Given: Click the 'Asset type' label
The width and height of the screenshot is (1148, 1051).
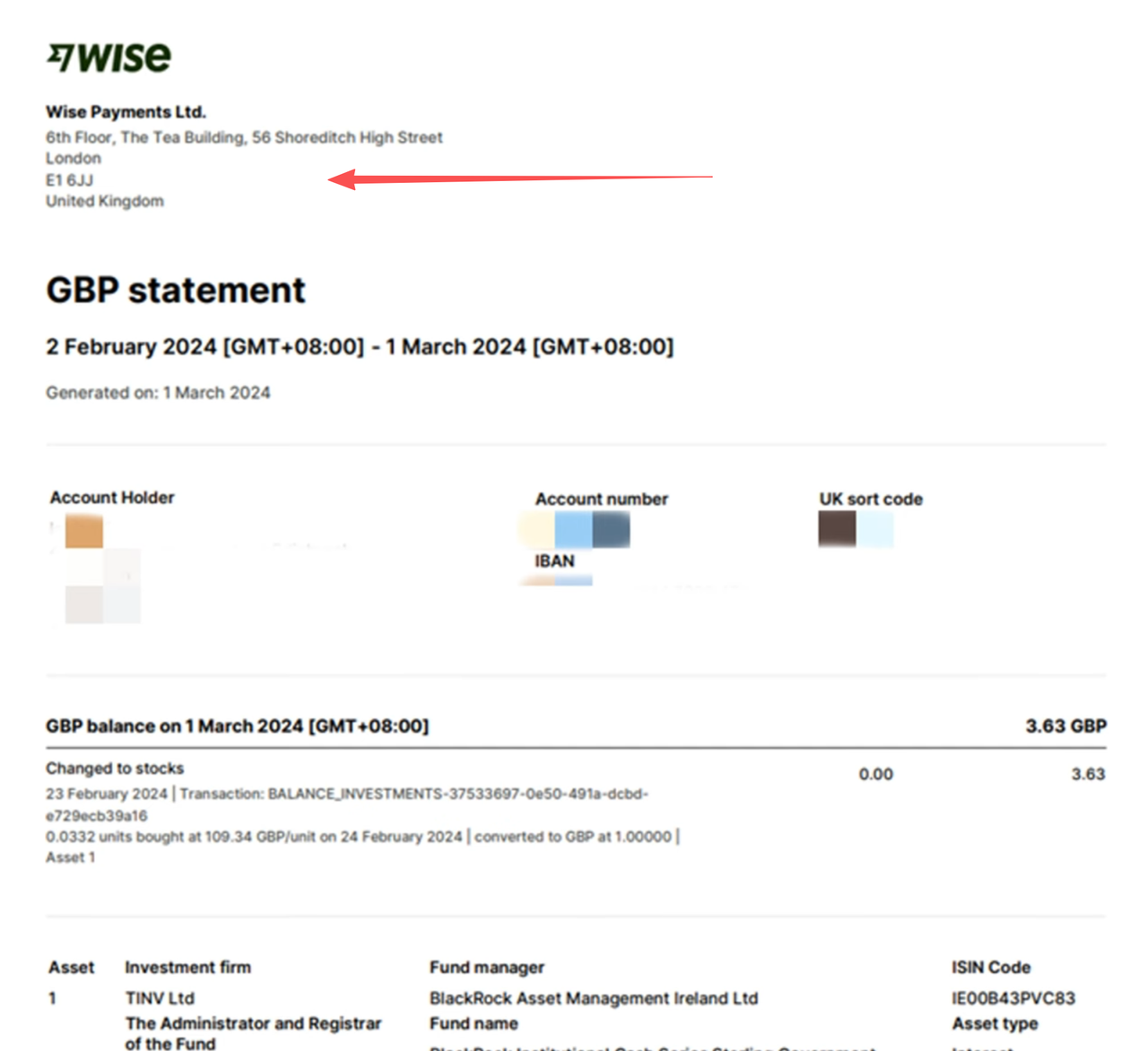Looking at the screenshot, I should (995, 1023).
